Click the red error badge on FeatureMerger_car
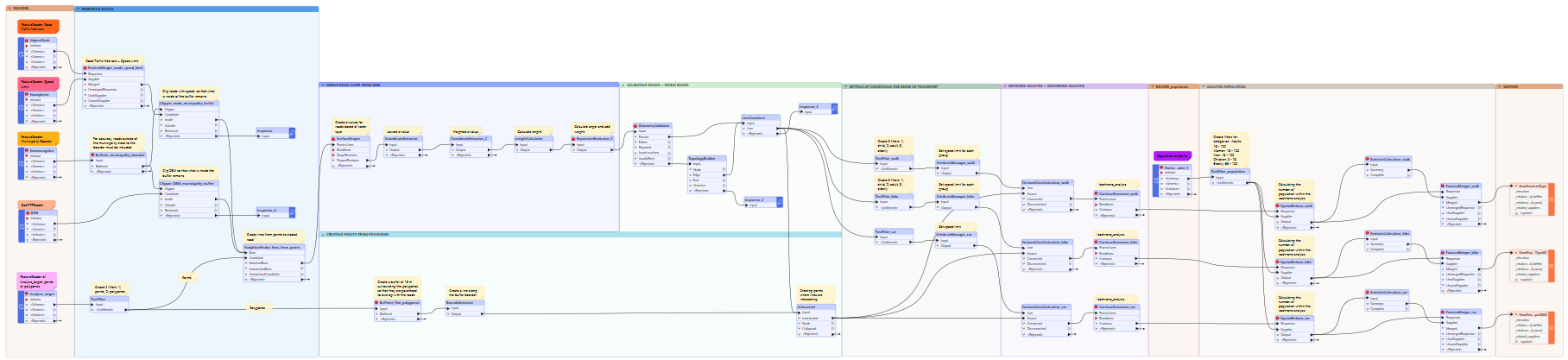Viewport: 1568px width, 360px height. tap(1443, 312)
